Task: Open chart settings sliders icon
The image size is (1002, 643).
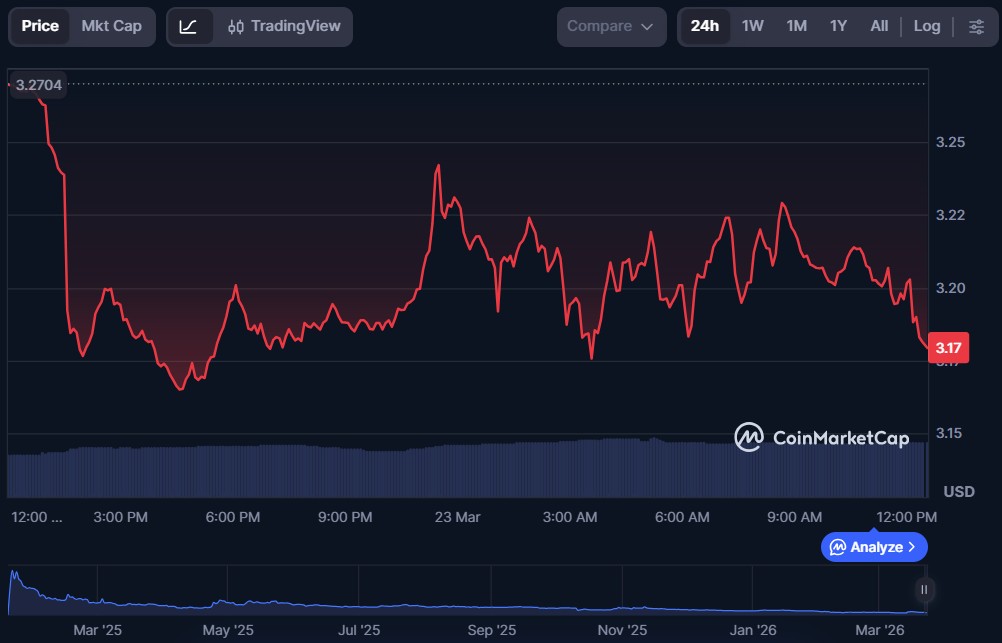Action: point(976,27)
